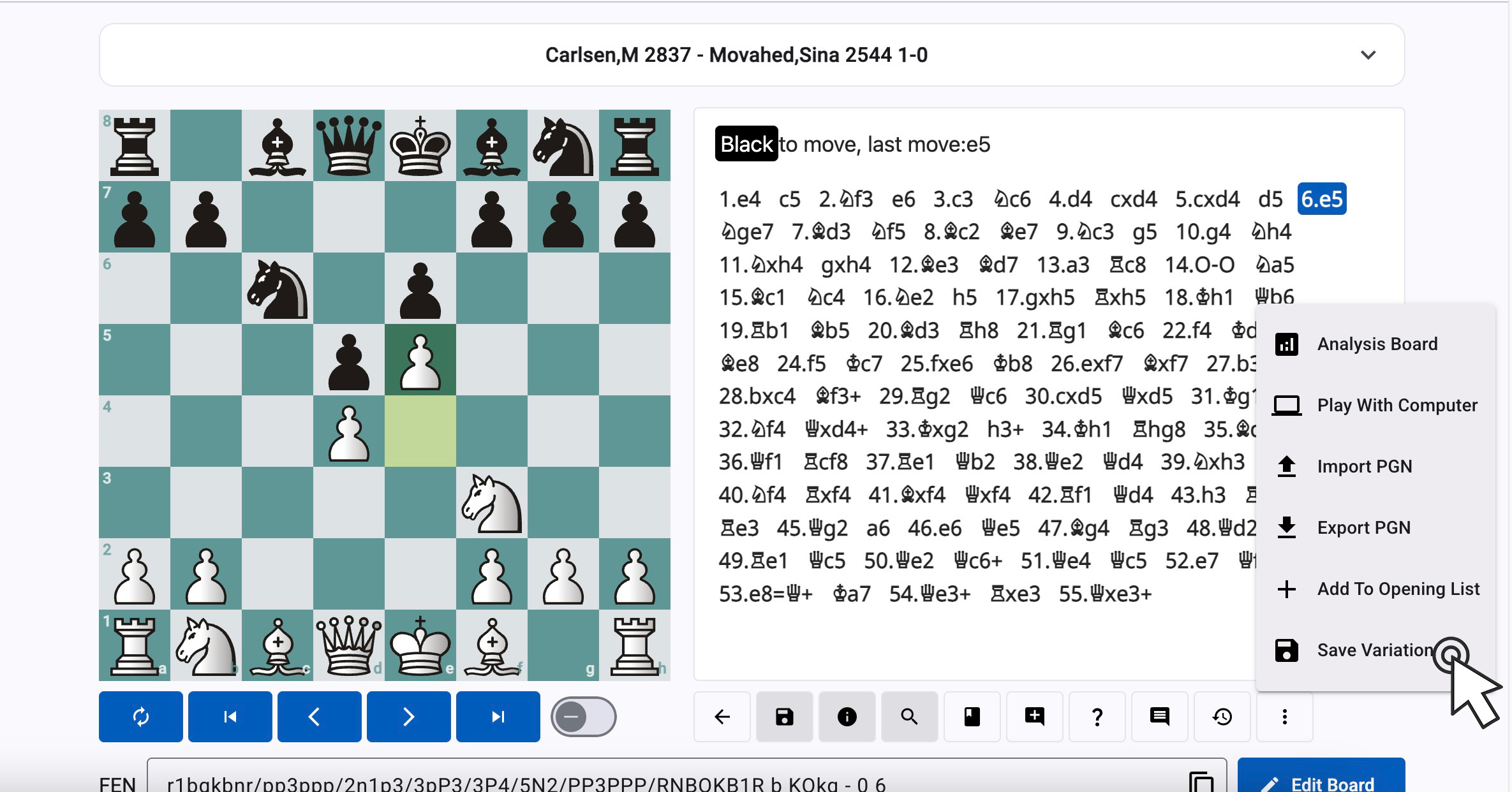
Task: Click the question mark help icon
Action: [1097, 717]
